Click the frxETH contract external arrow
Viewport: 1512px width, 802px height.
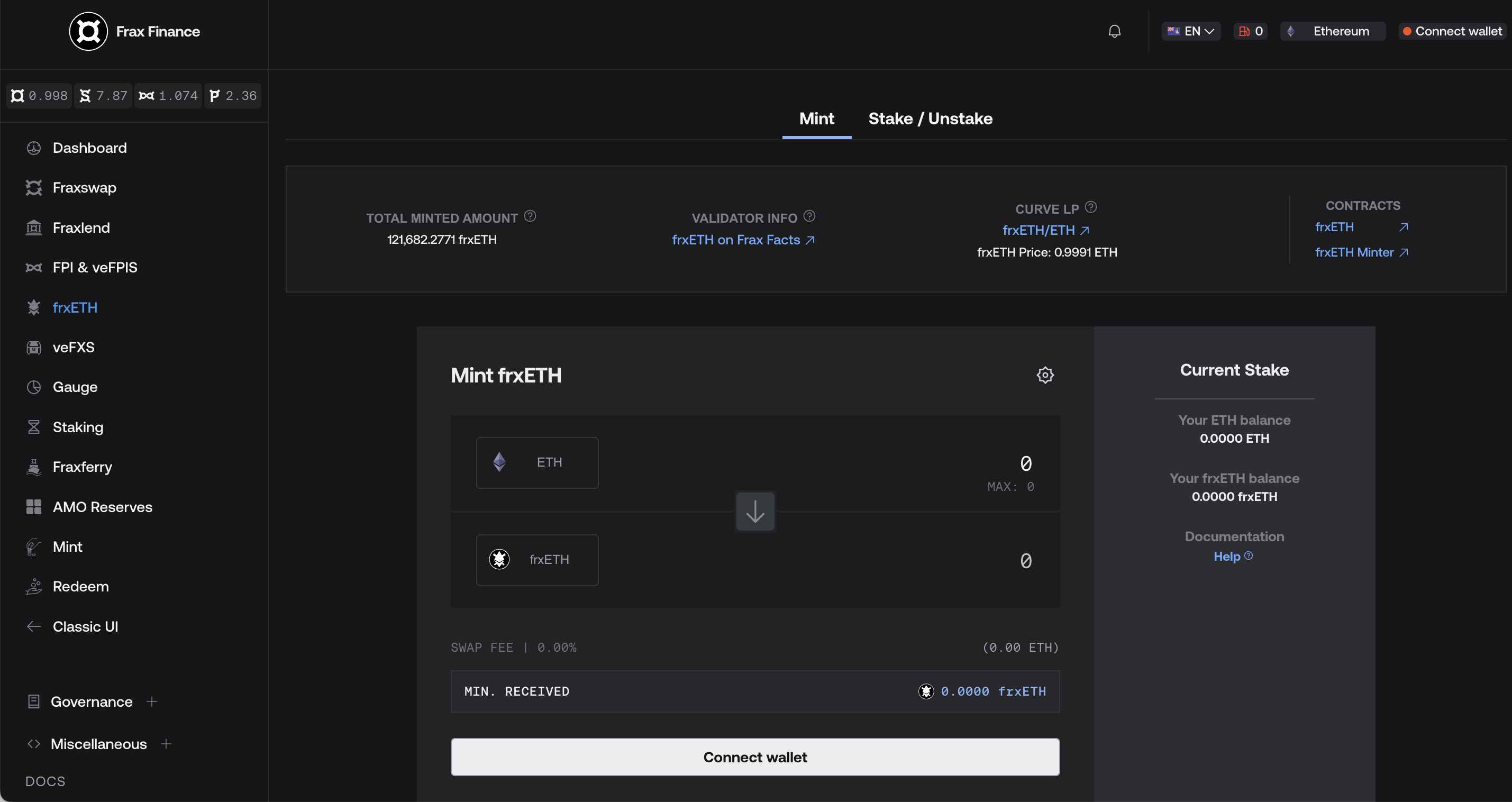1404,227
